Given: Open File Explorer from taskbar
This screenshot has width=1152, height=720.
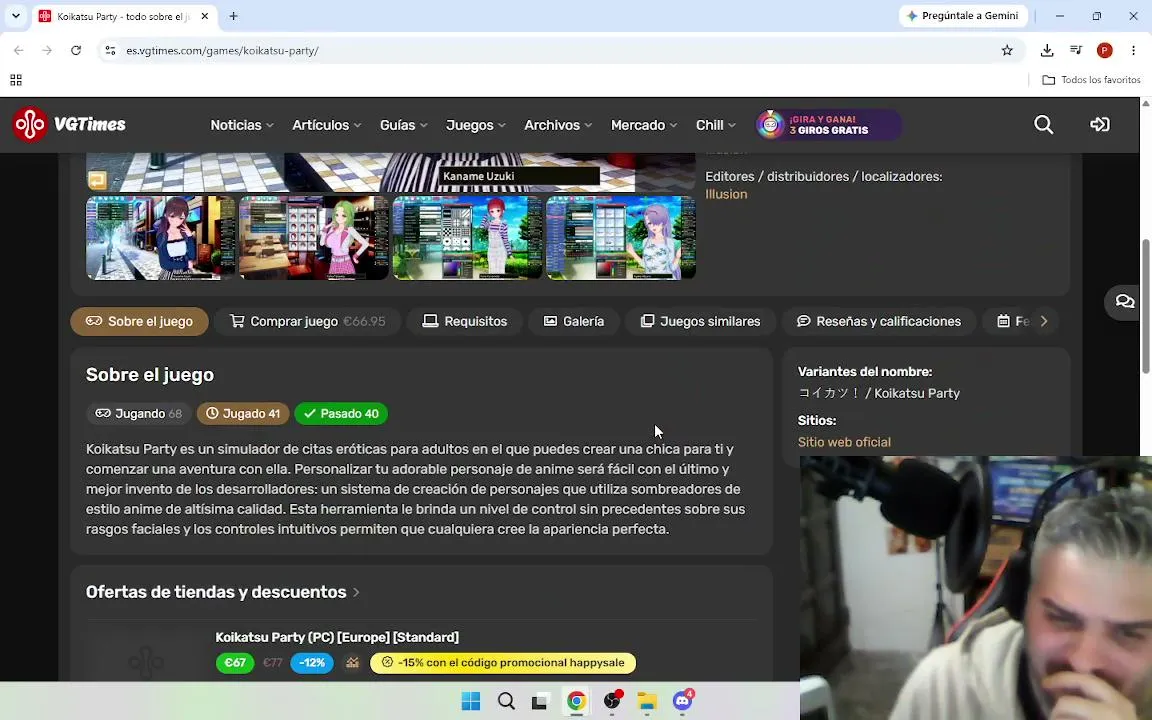Looking at the screenshot, I should tap(647, 701).
